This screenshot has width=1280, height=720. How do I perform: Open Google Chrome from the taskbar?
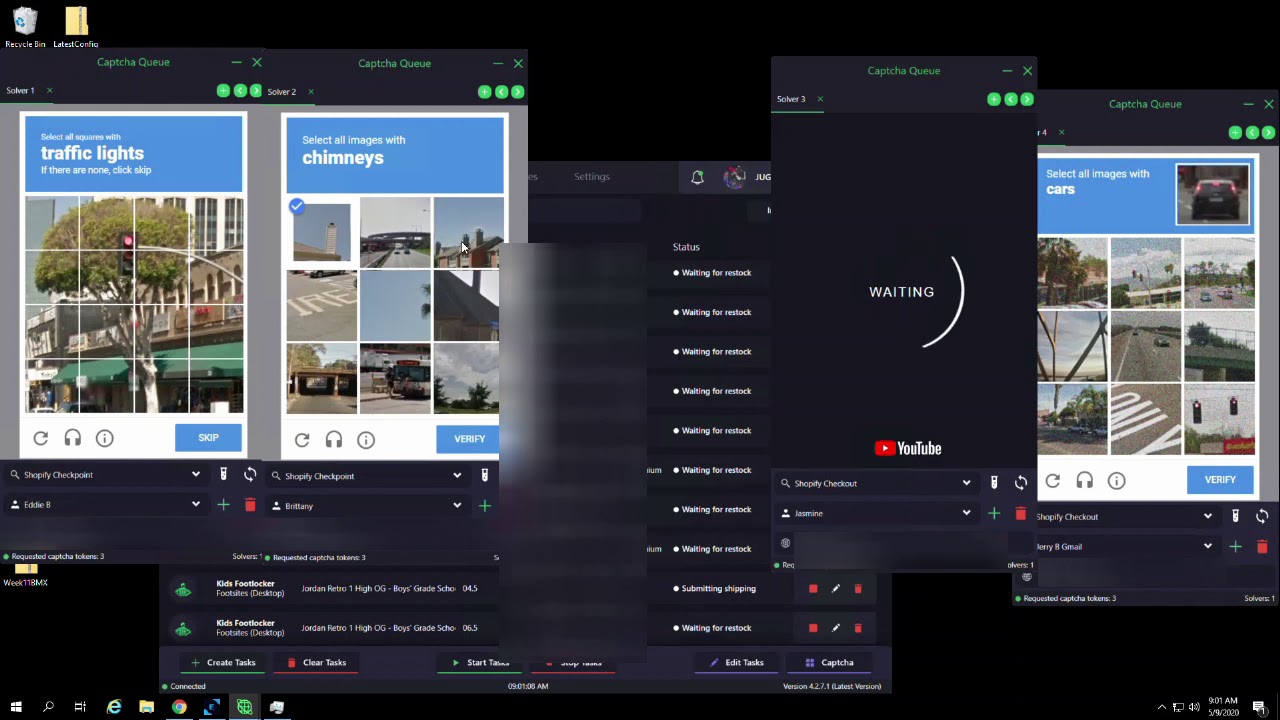pos(179,707)
